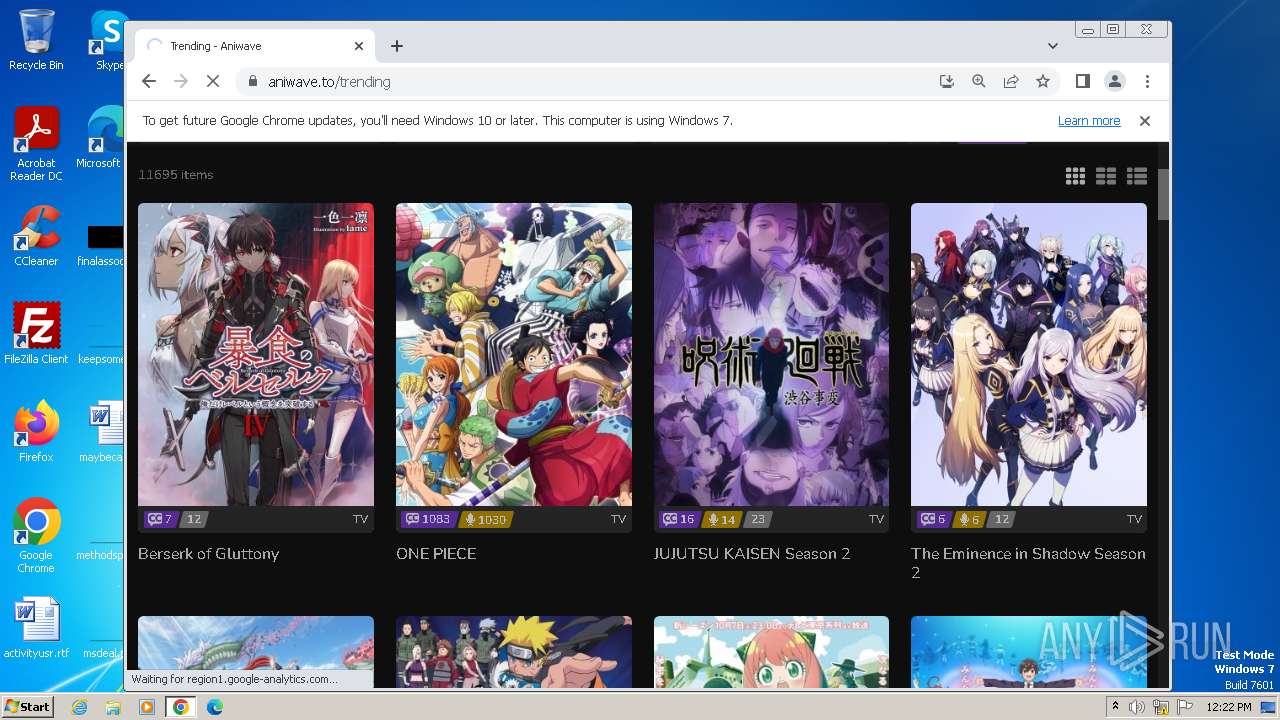Image resolution: width=1280 pixels, height=720 pixels.
Task: Share this page icon
Action: (x=1011, y=81)
